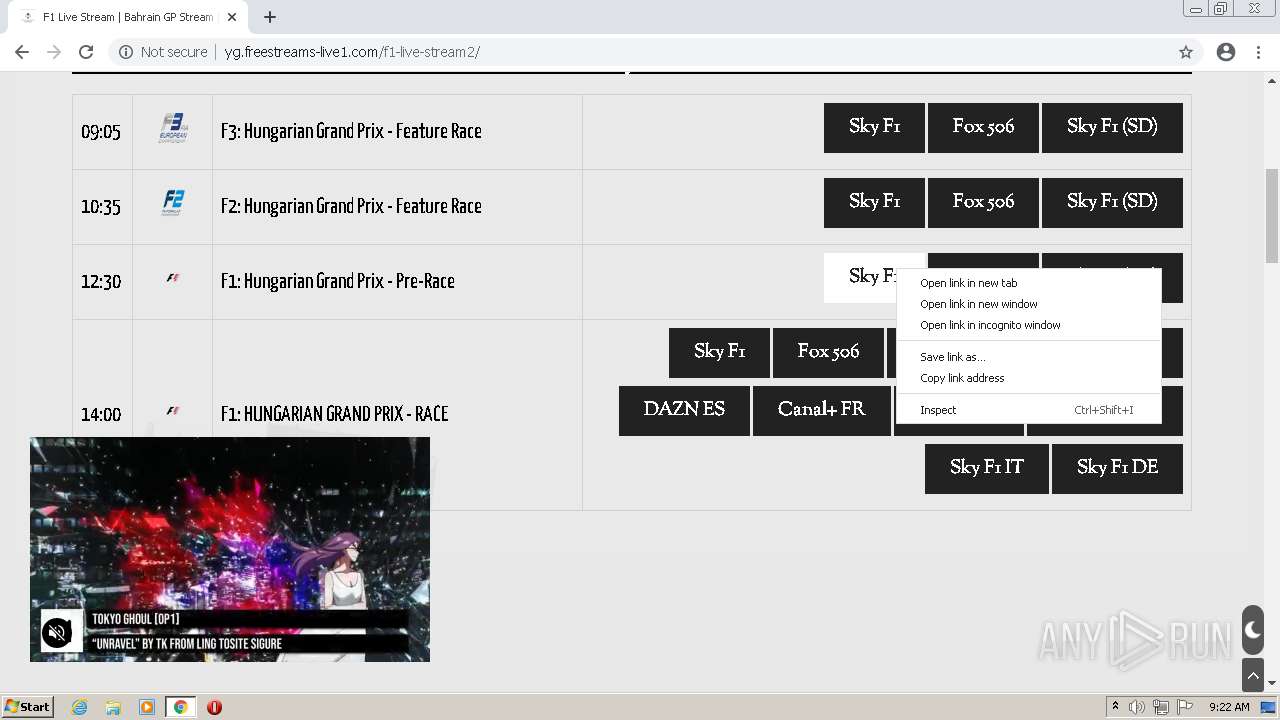Launch Internet Explorer from the taskbar
The width and height of the screenshot is (1280, 720).
pos(80,707)
